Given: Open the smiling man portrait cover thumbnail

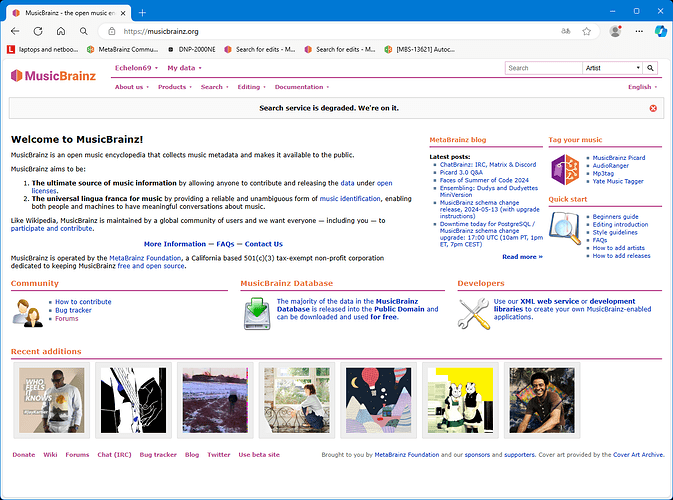Looking at the screenshot, I should click(542, 400).
